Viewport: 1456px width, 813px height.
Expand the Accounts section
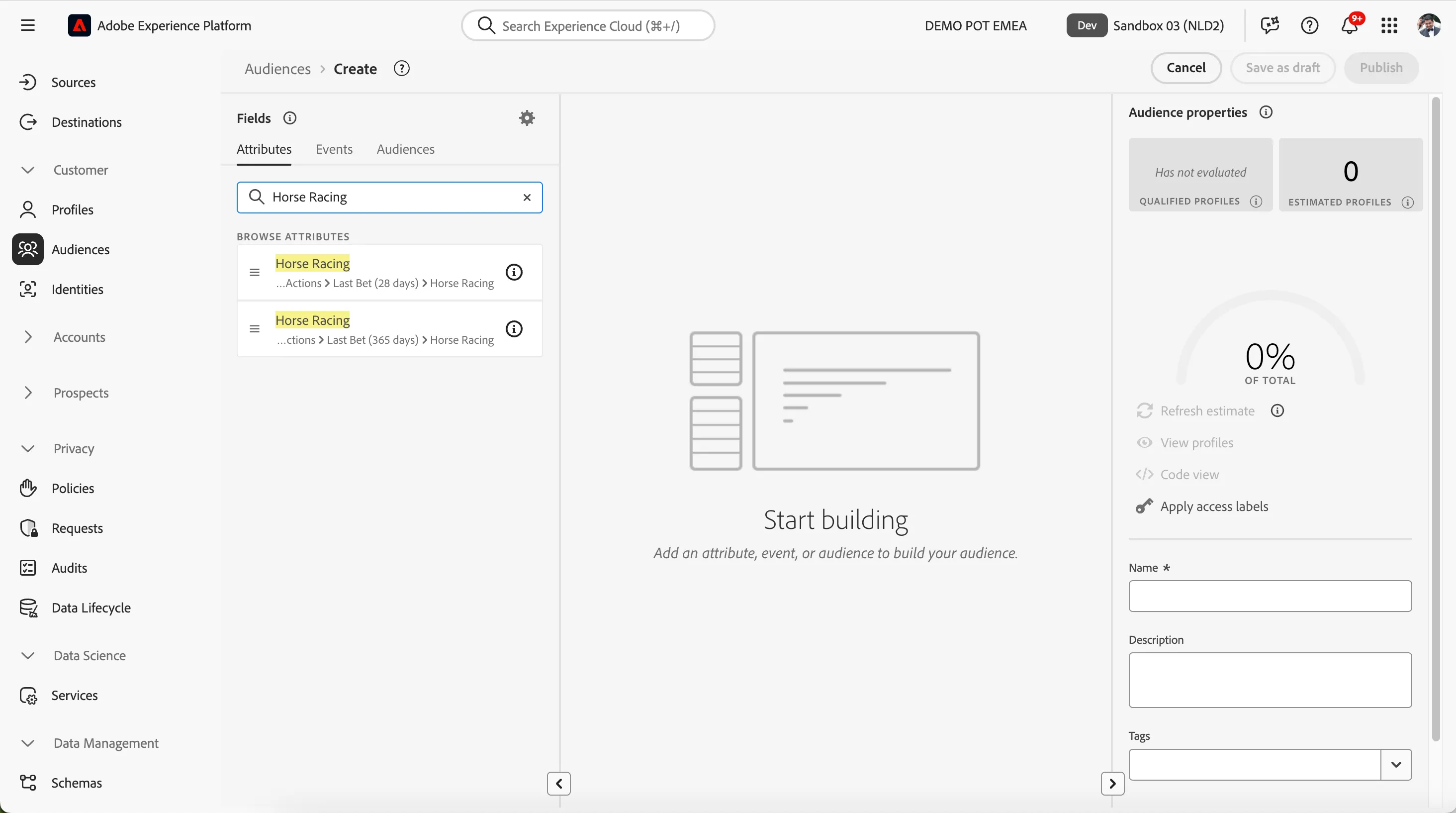28,337
